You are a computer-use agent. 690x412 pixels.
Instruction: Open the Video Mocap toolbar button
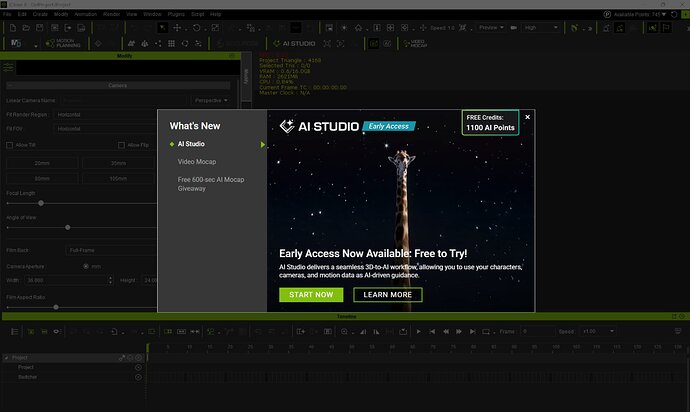pos(415,43)
